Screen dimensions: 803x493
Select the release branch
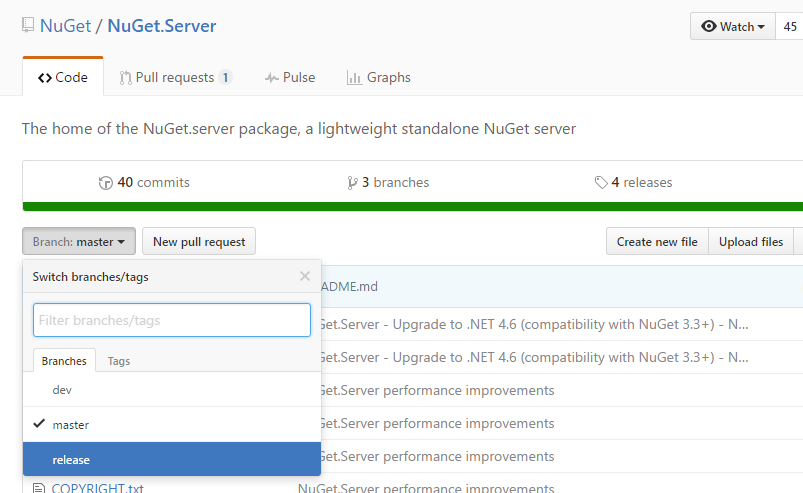click(x=71, y=460)
